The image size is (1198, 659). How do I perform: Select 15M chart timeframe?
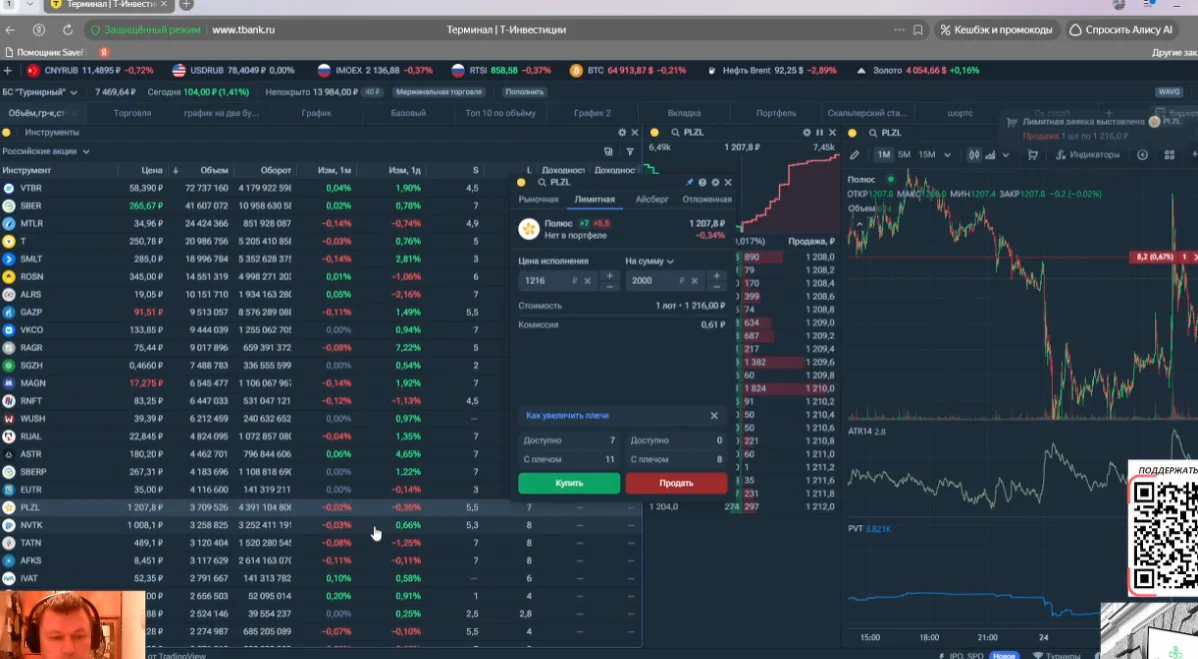point(927,155)
